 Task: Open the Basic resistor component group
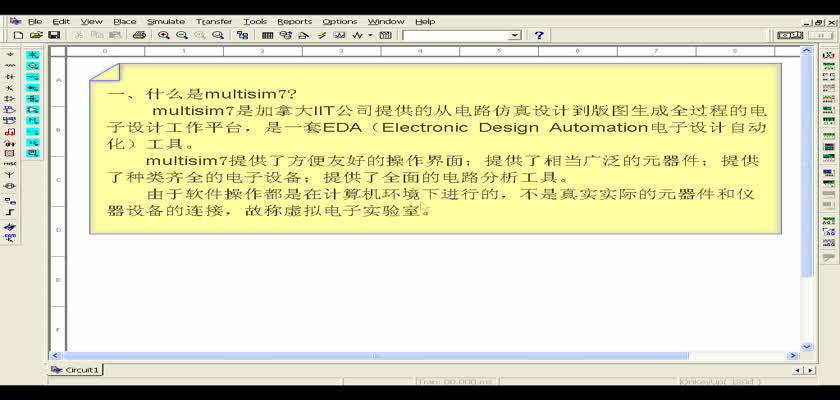coord(10,65)
